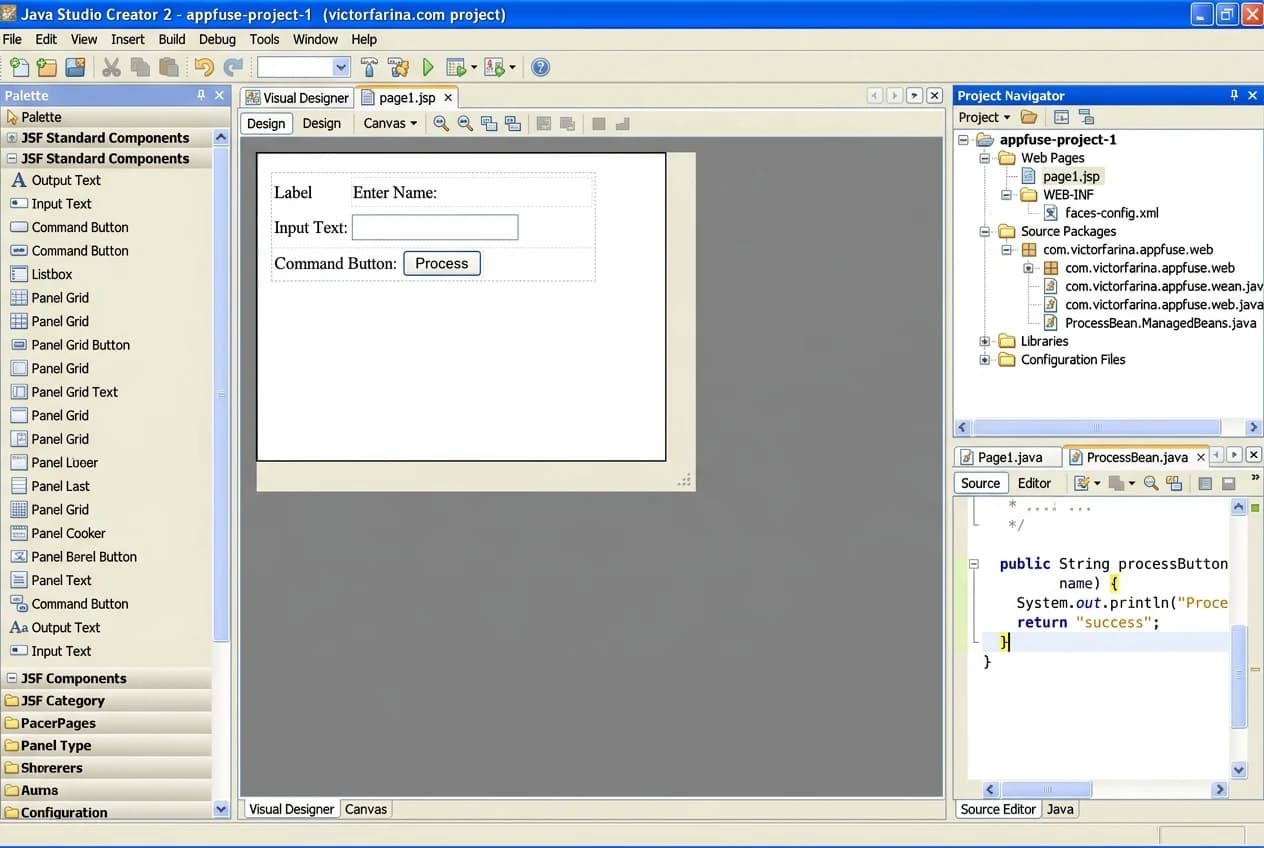
Task: Open the Insert menu
Action: [128, 39]
